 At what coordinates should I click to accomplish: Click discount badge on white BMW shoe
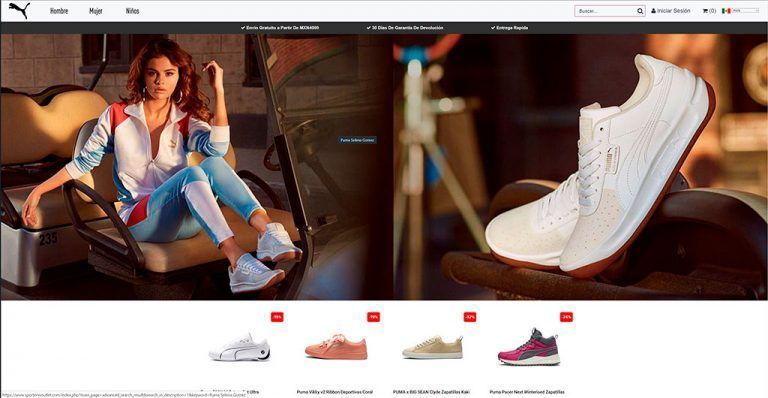[277, 317]
